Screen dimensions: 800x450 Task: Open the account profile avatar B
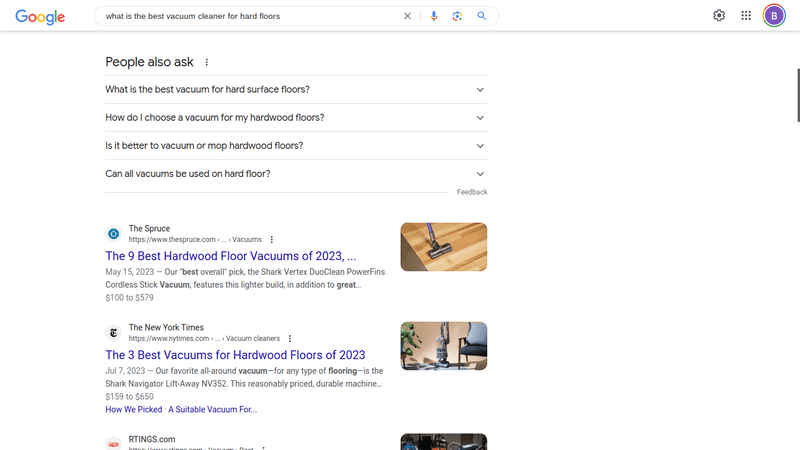click(774, 16)
